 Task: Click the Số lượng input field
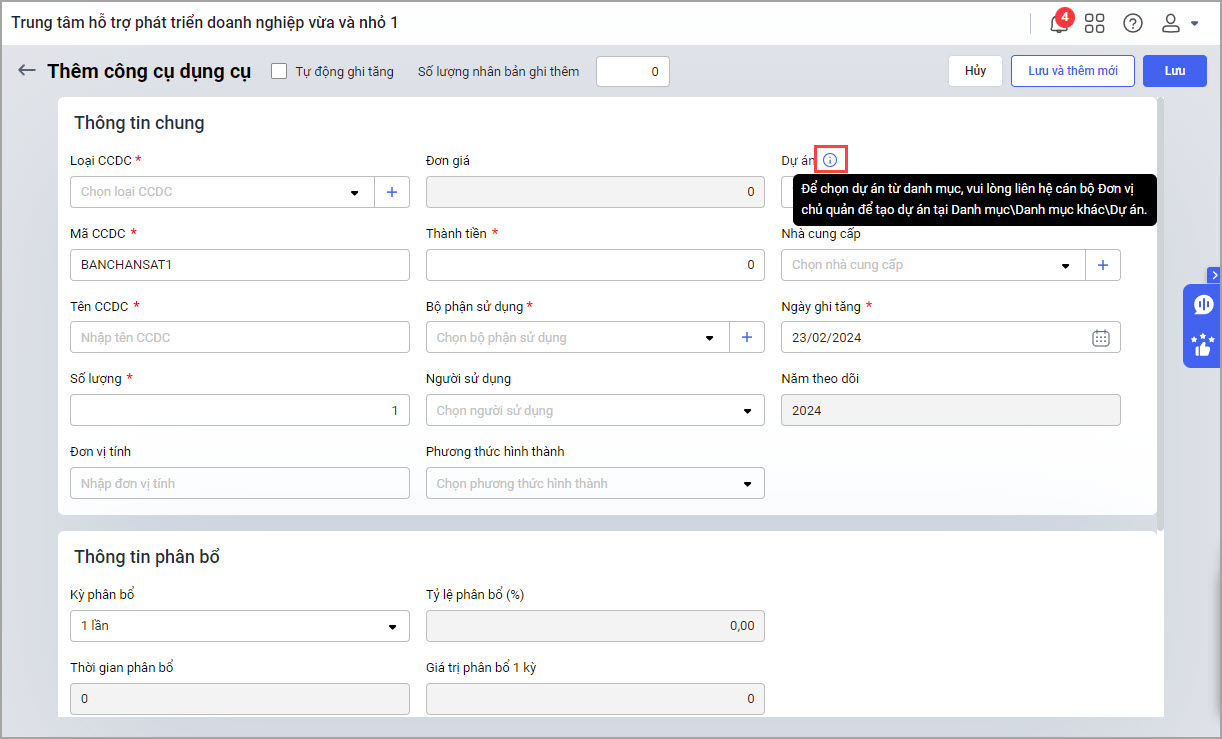point(240,410)
